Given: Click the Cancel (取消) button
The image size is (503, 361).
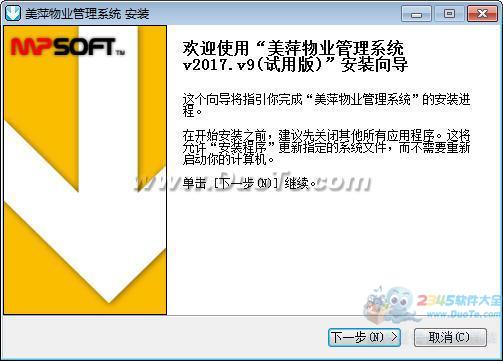Looking at the screenshot, I should pos(450,337).
